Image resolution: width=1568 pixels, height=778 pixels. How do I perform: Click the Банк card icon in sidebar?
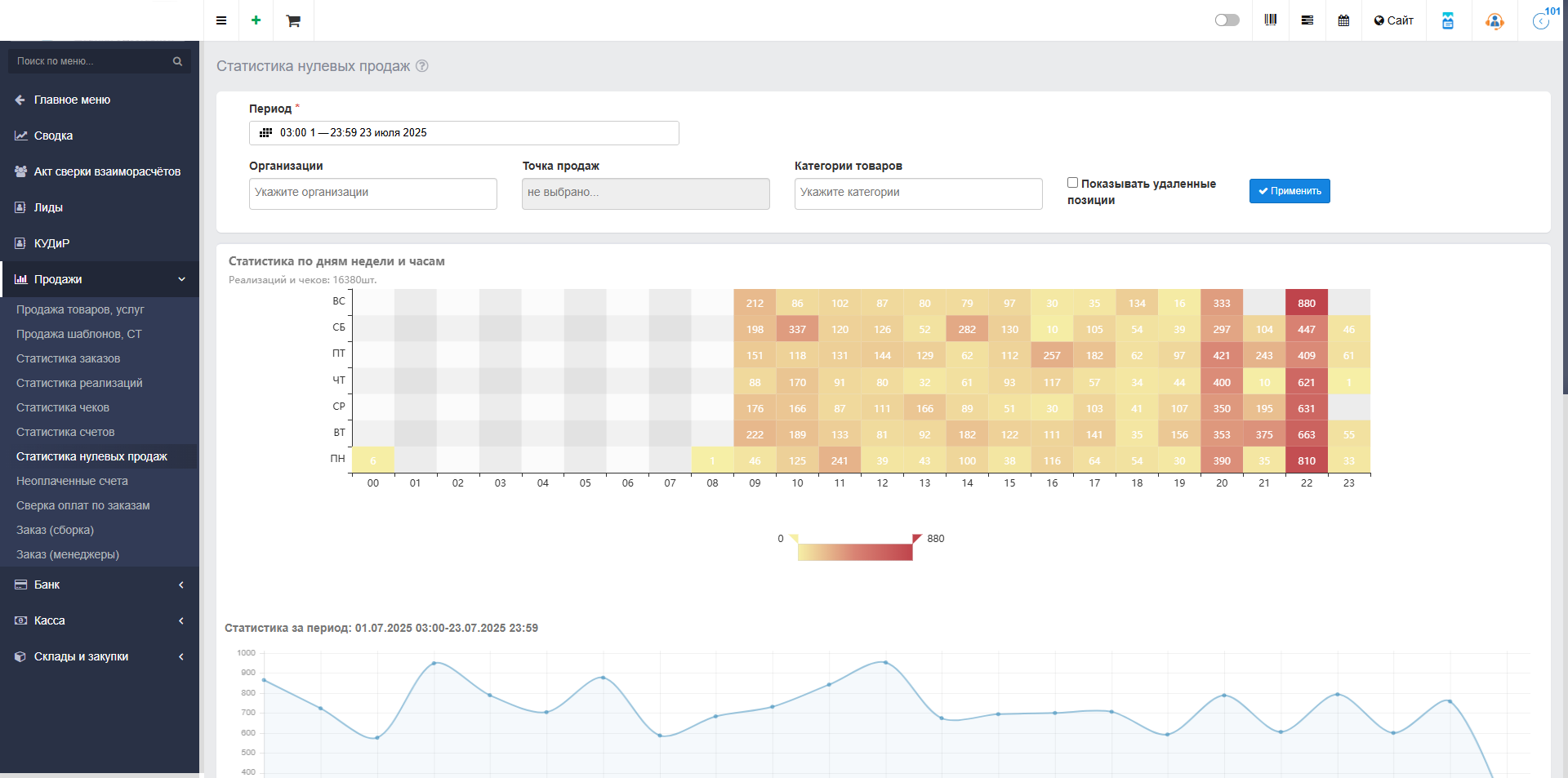coord(20,585)
